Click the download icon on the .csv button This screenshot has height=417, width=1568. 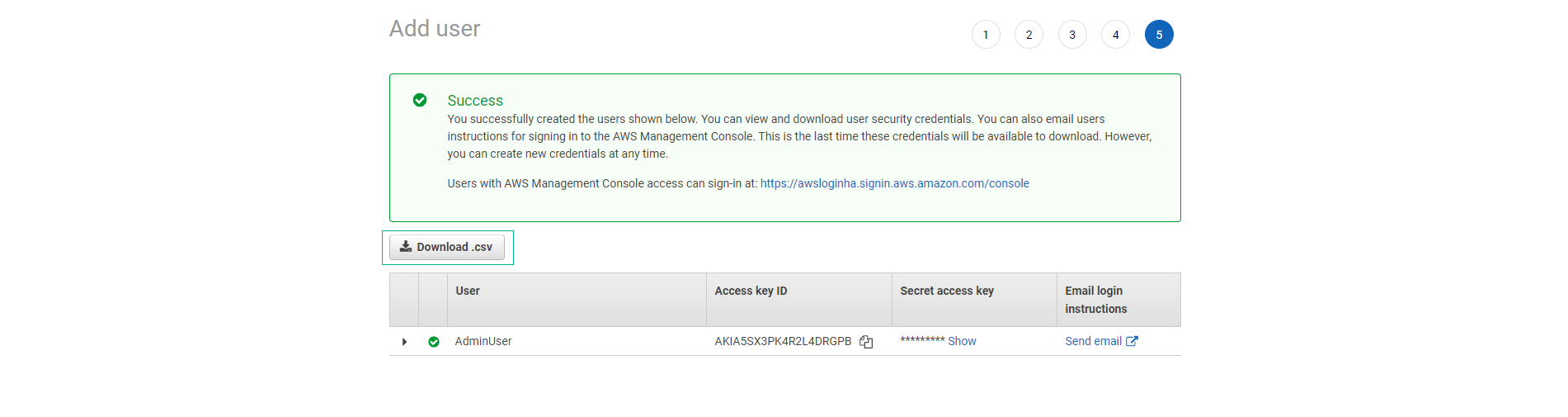406,247
